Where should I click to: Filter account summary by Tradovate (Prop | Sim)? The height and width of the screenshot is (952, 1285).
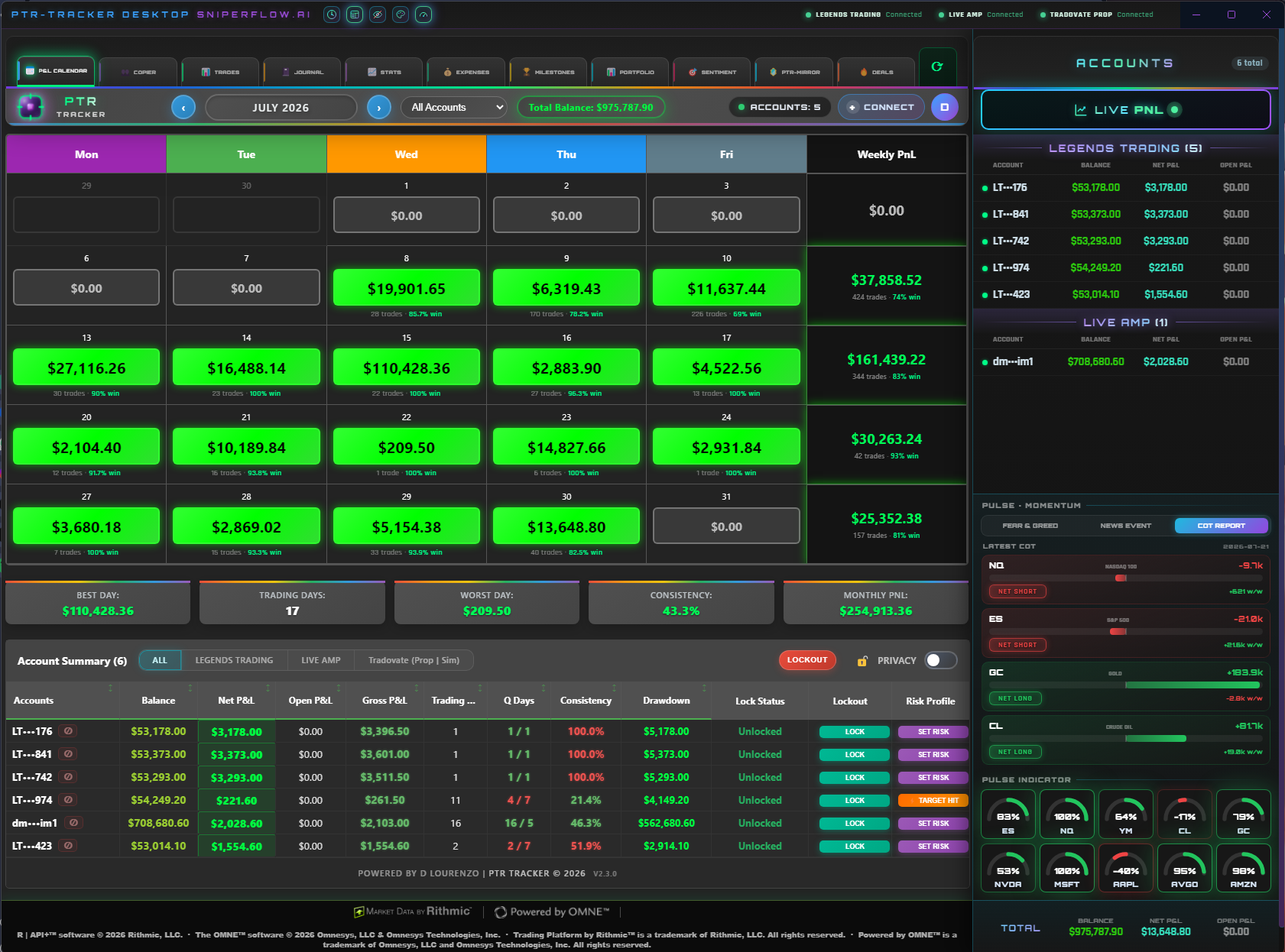[x=414, y=660]
